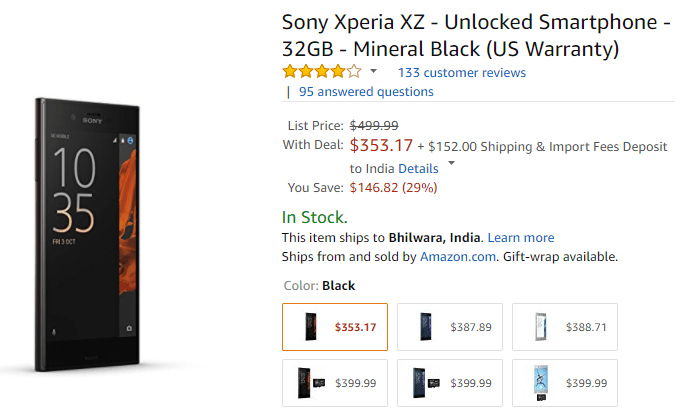Select the silver phone $388.71 color option

click(564, 327)
